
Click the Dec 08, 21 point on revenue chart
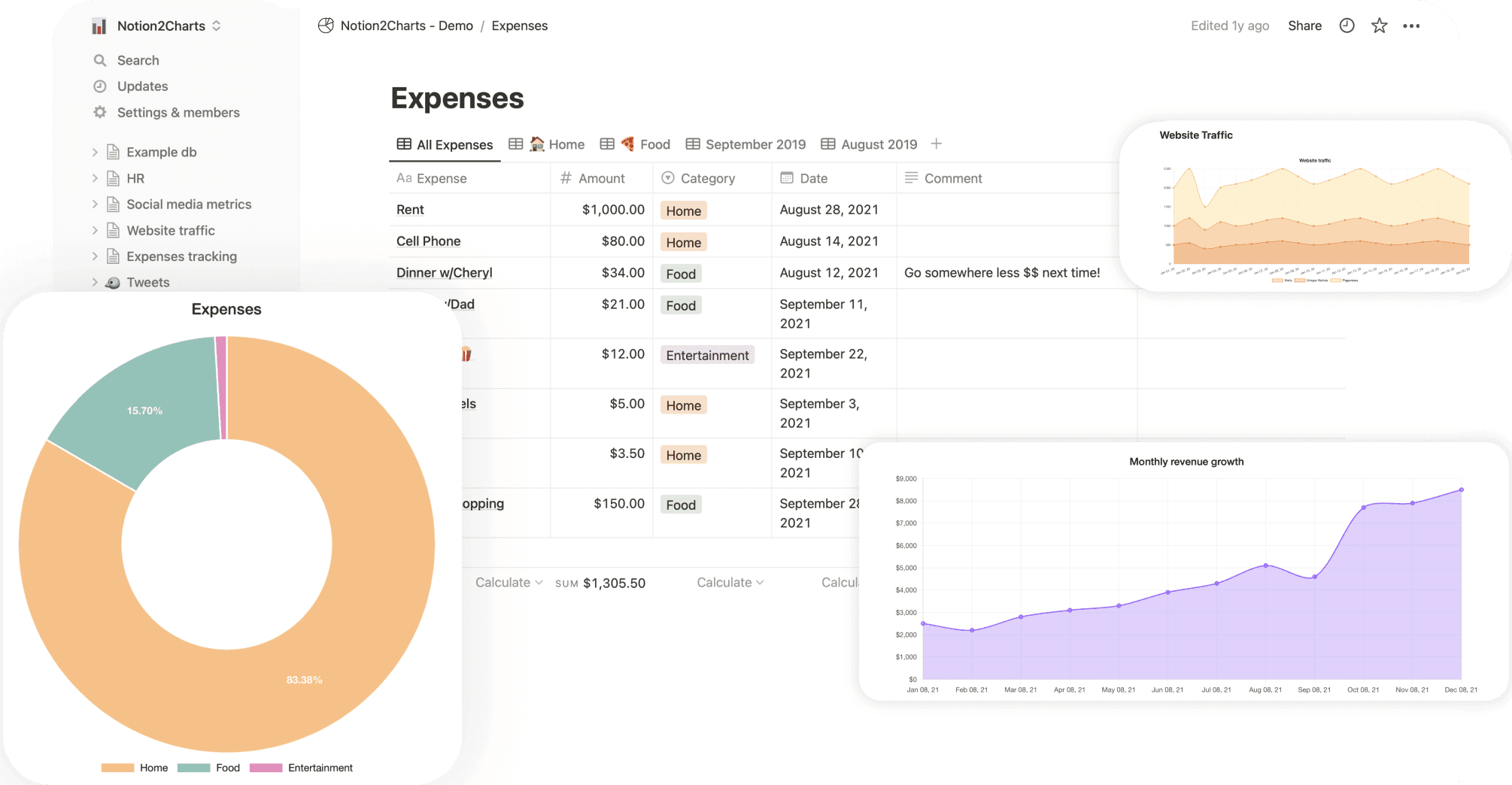pos(1462,489)
